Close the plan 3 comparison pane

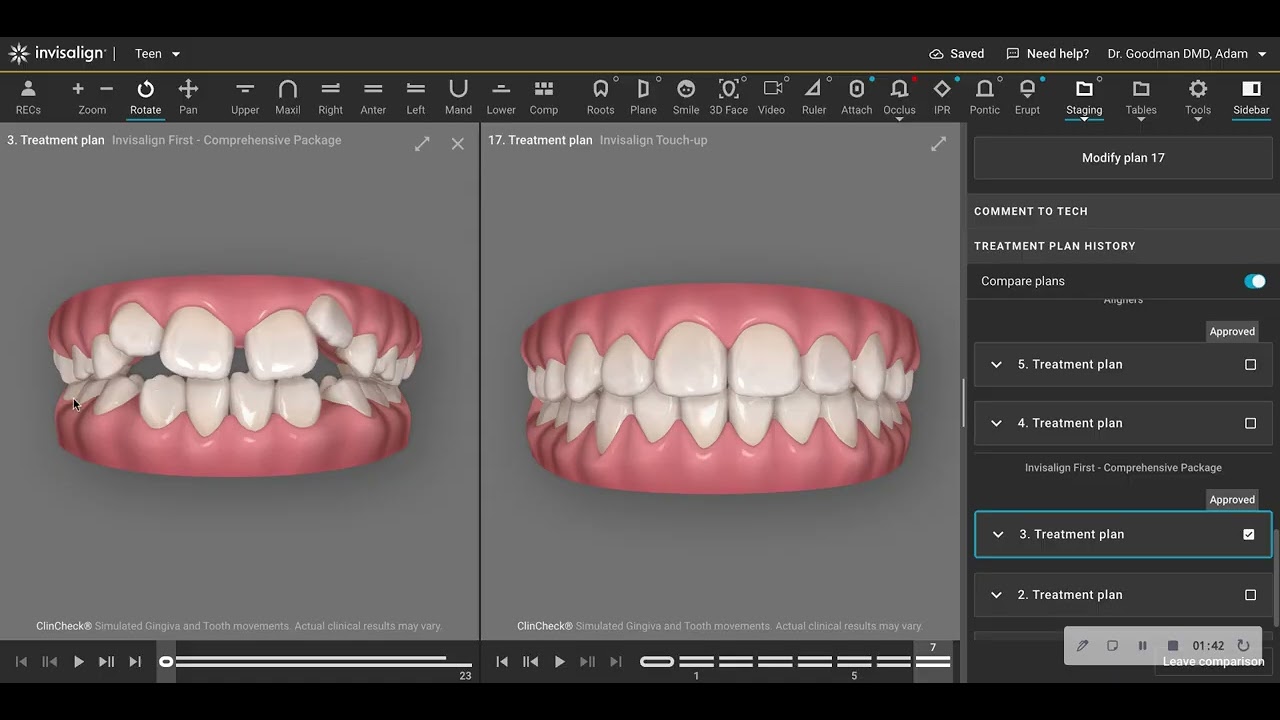(x=458, y=144)
